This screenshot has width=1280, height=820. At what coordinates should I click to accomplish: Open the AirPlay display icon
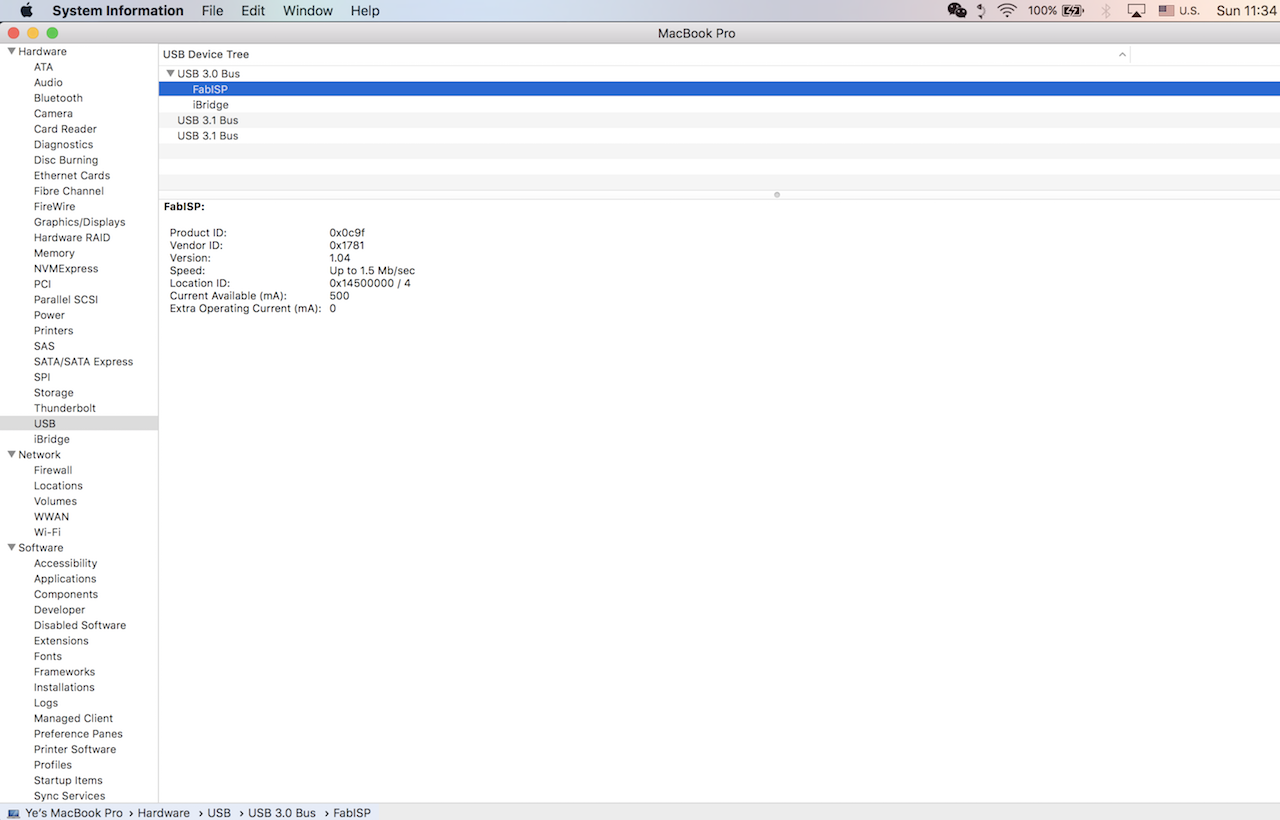click(x=1136, y=11)
